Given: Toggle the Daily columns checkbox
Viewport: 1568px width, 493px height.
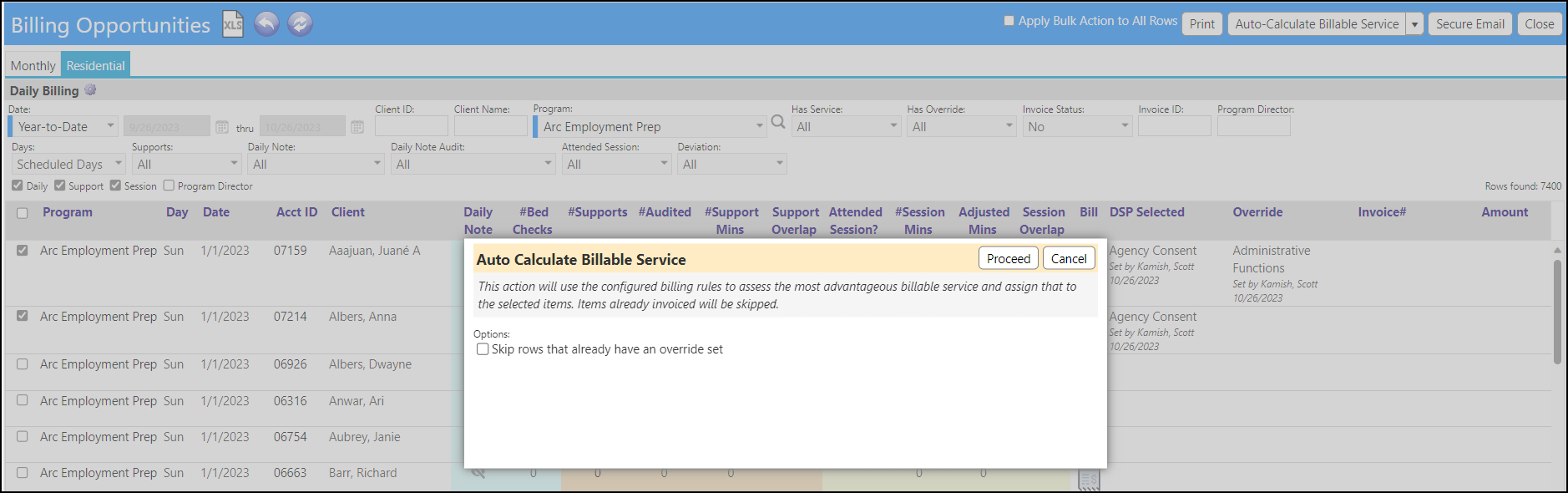Looking at the screenshot, I should coord(18,186).
